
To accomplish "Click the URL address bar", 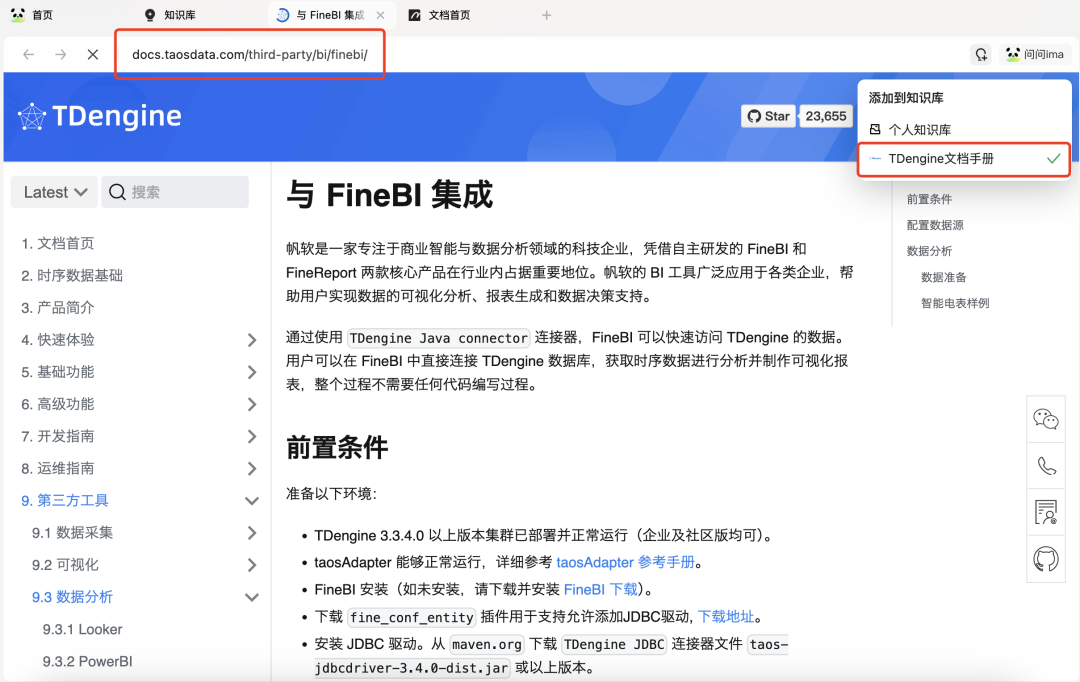I will tap(249, 54).
